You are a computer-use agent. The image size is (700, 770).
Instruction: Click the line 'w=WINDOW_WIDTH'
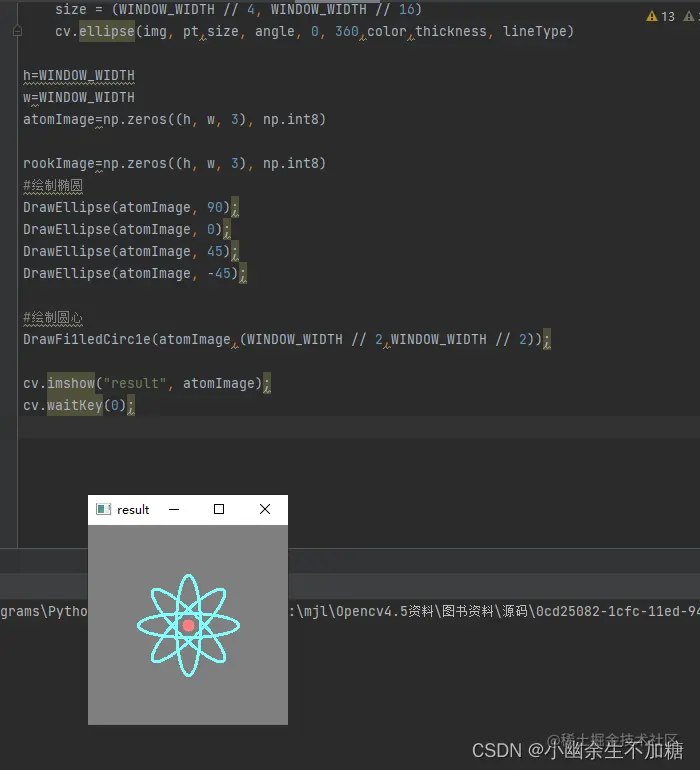(79, 97)
